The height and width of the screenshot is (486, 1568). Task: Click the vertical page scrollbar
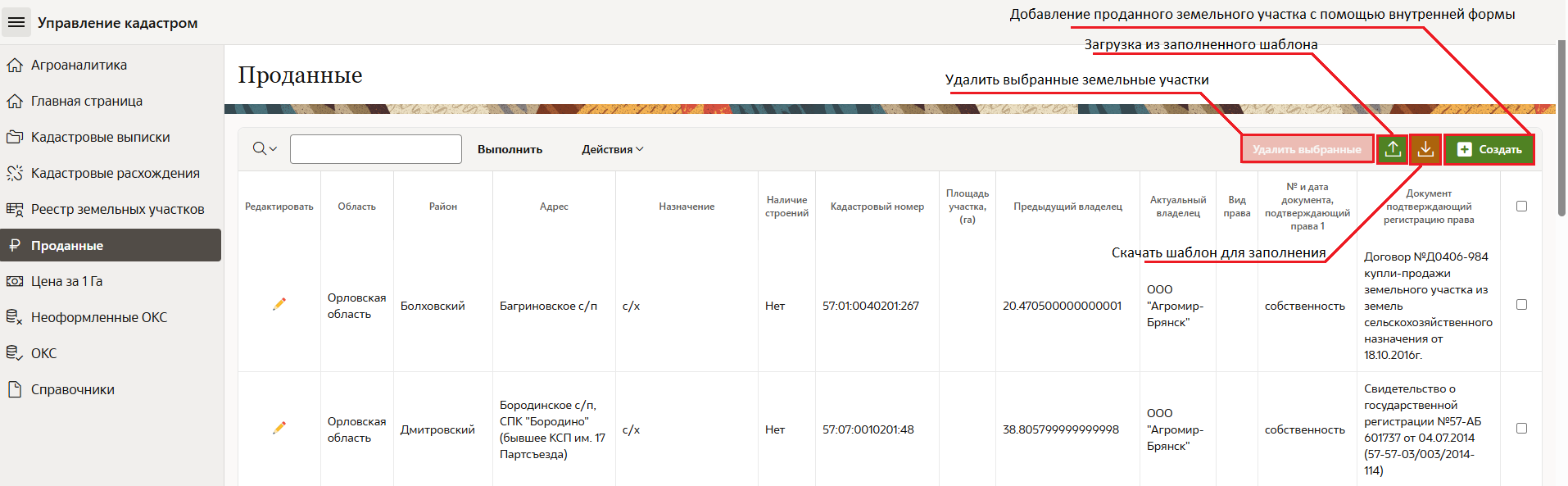pos(1561,131)
